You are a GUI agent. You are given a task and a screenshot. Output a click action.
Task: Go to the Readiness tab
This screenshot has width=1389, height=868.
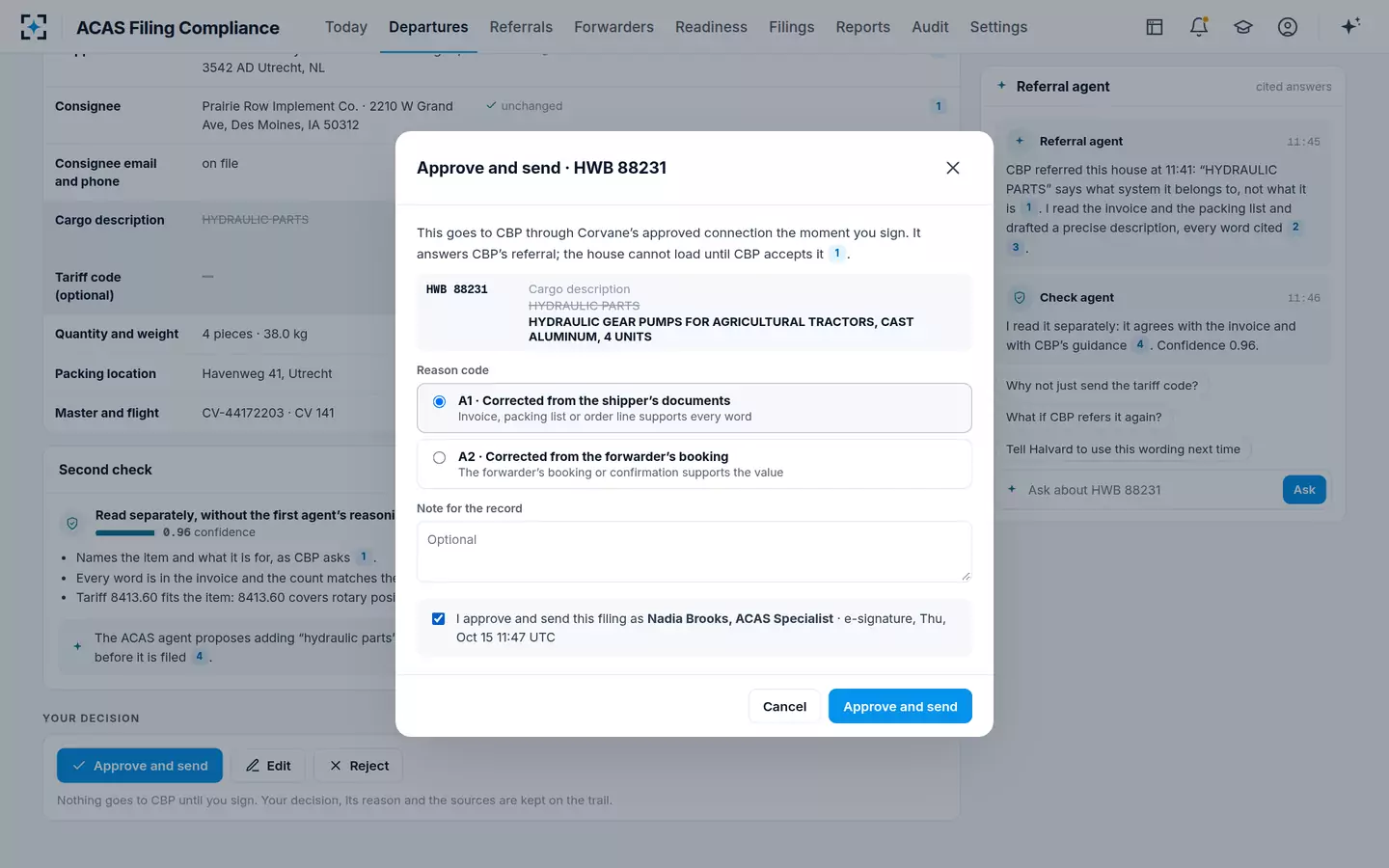(x=711, y=27)
